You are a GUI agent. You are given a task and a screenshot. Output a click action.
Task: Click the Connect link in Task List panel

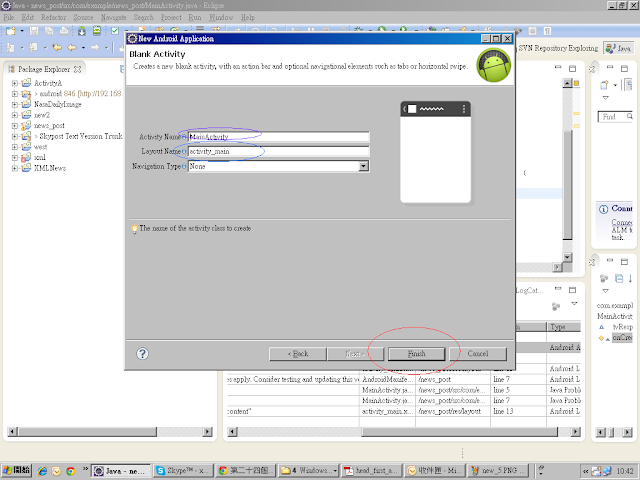pos(622,222)
